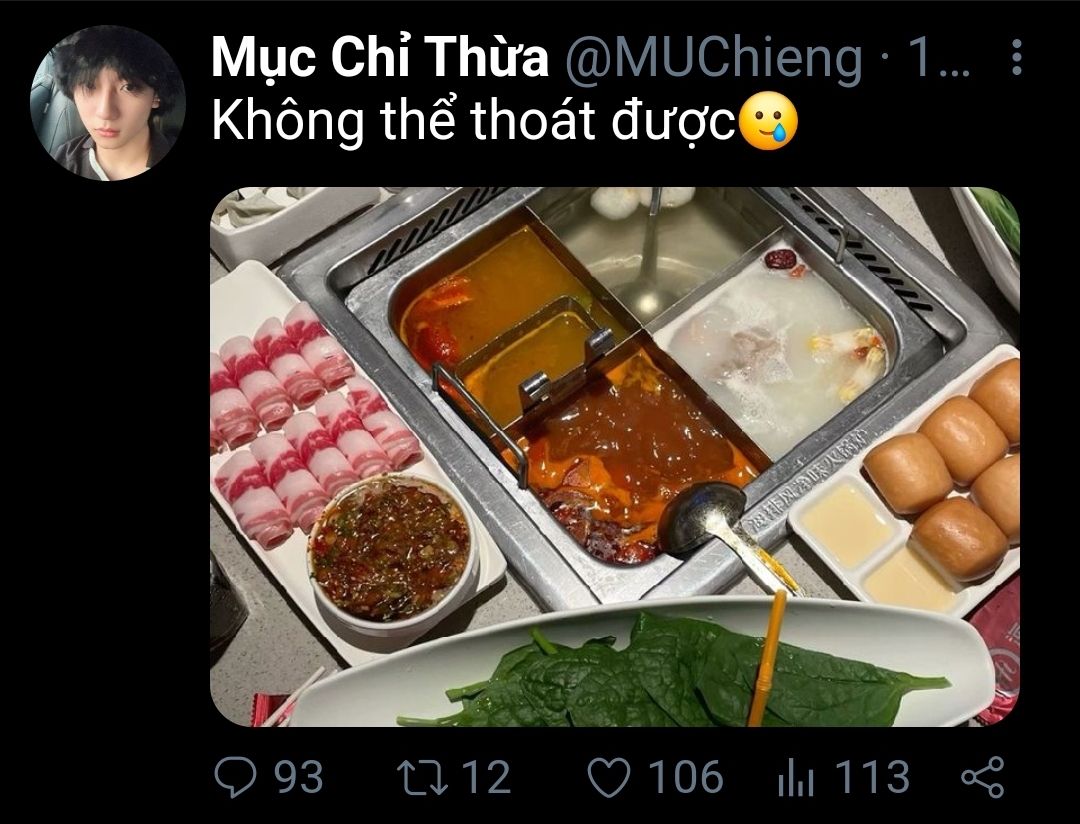
Task: Open the @MUChieng handle link
Action: point(714,58)
